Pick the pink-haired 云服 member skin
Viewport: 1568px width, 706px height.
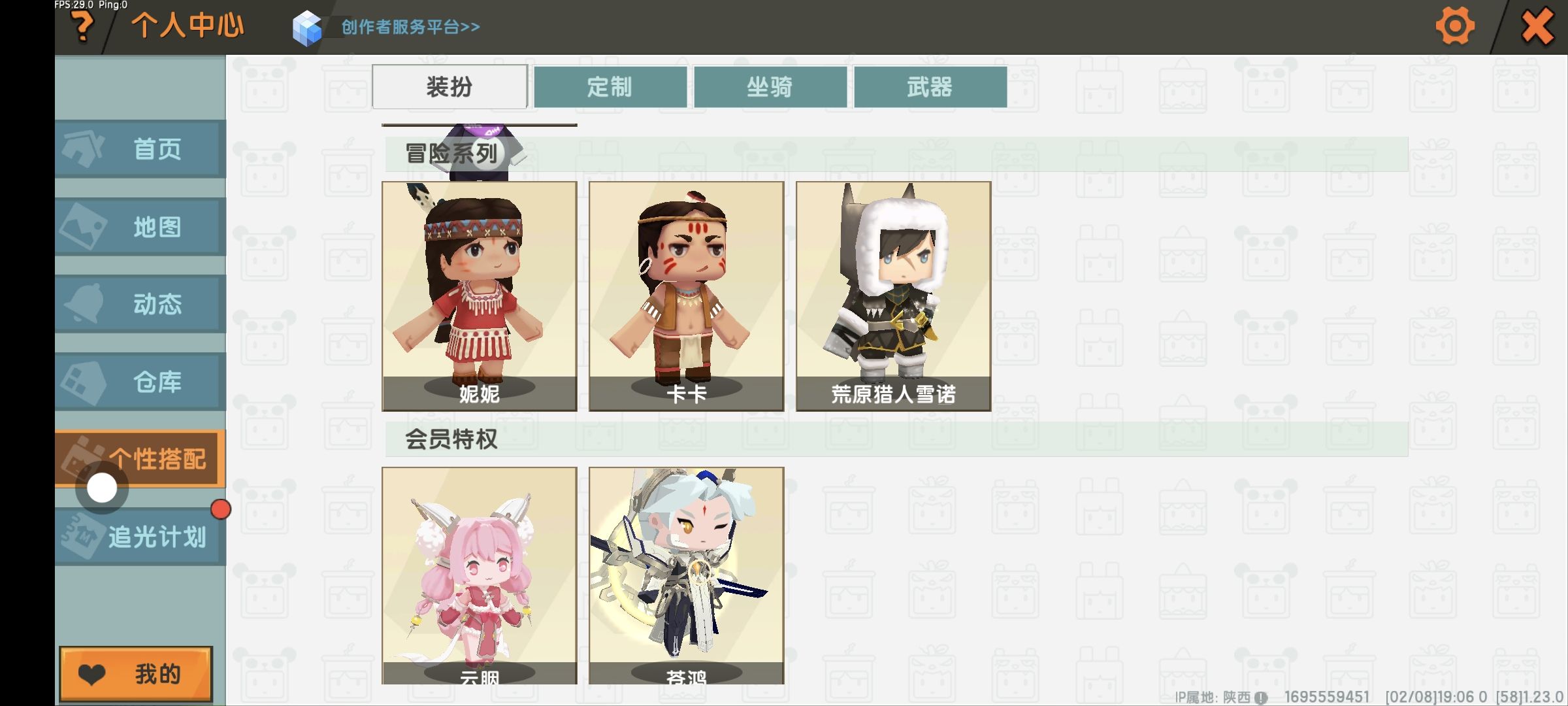480,575
